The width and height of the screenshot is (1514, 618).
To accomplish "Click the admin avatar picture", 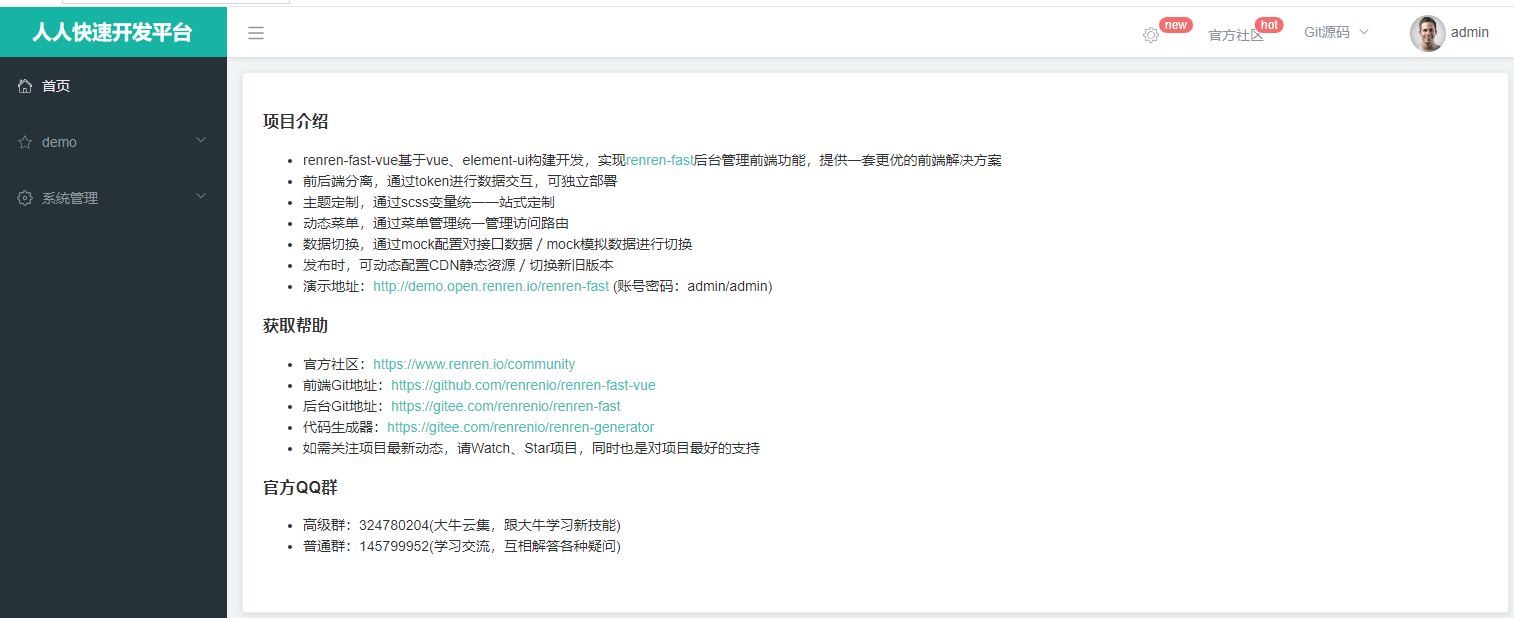I will coord(1427,33).
